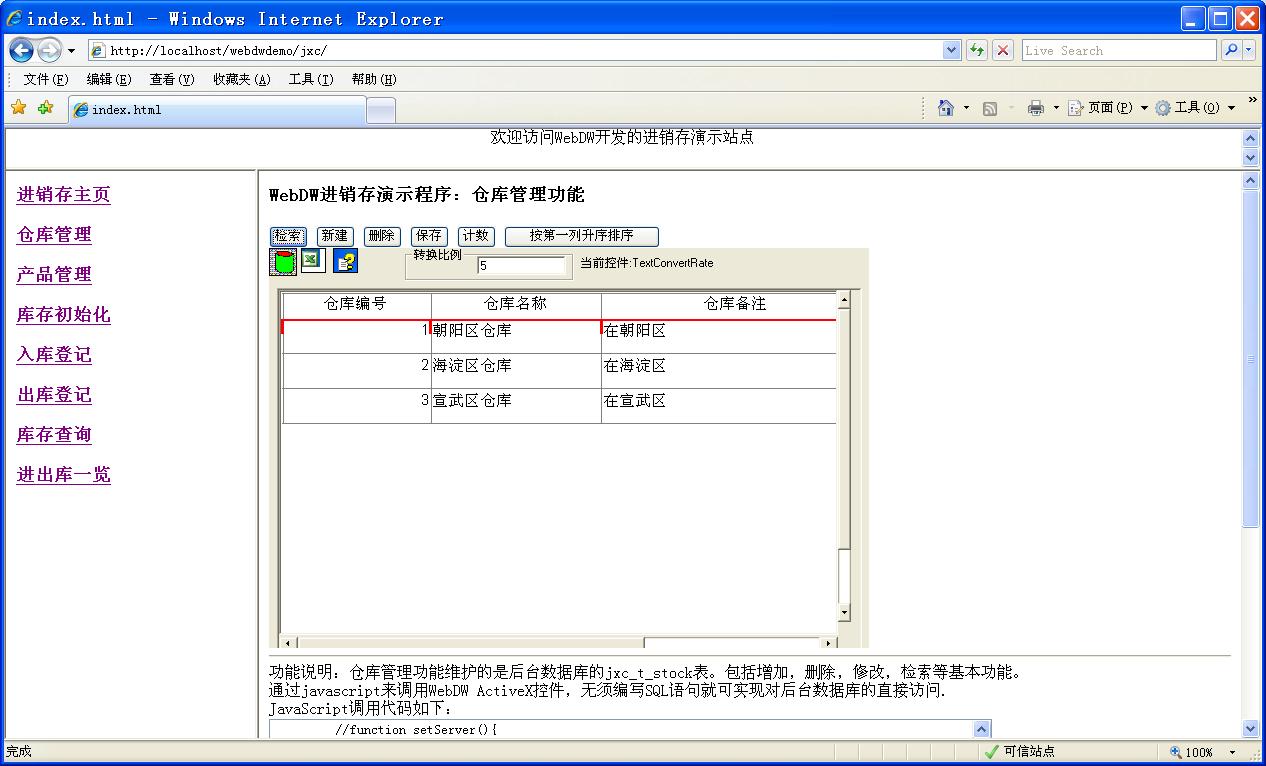Click the green database cylinder icon
Screen dimensions: 1266x766
tap(284, 262)
